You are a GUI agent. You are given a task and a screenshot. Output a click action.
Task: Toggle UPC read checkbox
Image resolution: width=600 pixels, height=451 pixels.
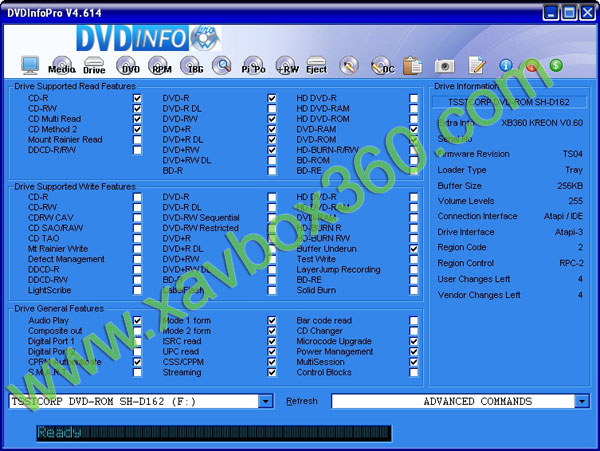point(272,351)
